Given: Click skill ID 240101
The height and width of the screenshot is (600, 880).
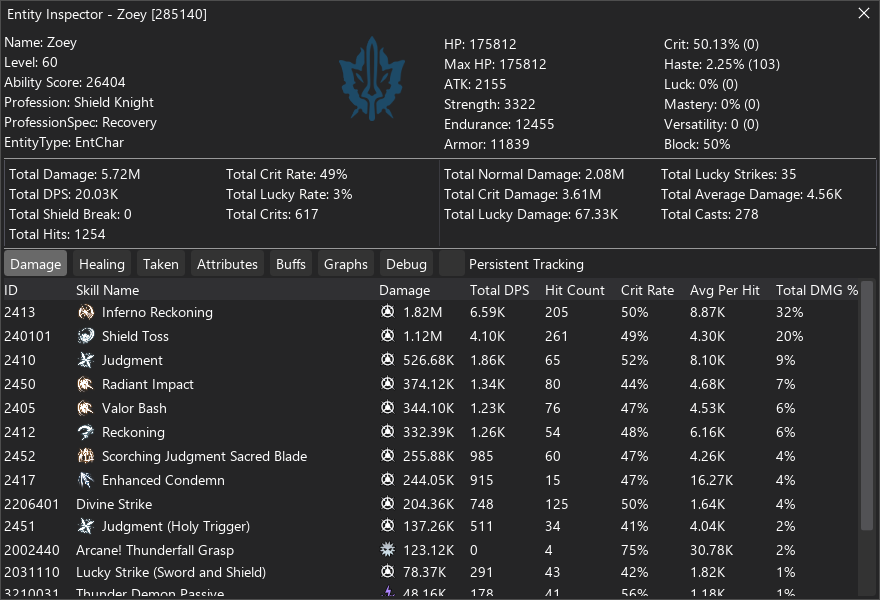Looking at the screenshot, I should [28, 336].
